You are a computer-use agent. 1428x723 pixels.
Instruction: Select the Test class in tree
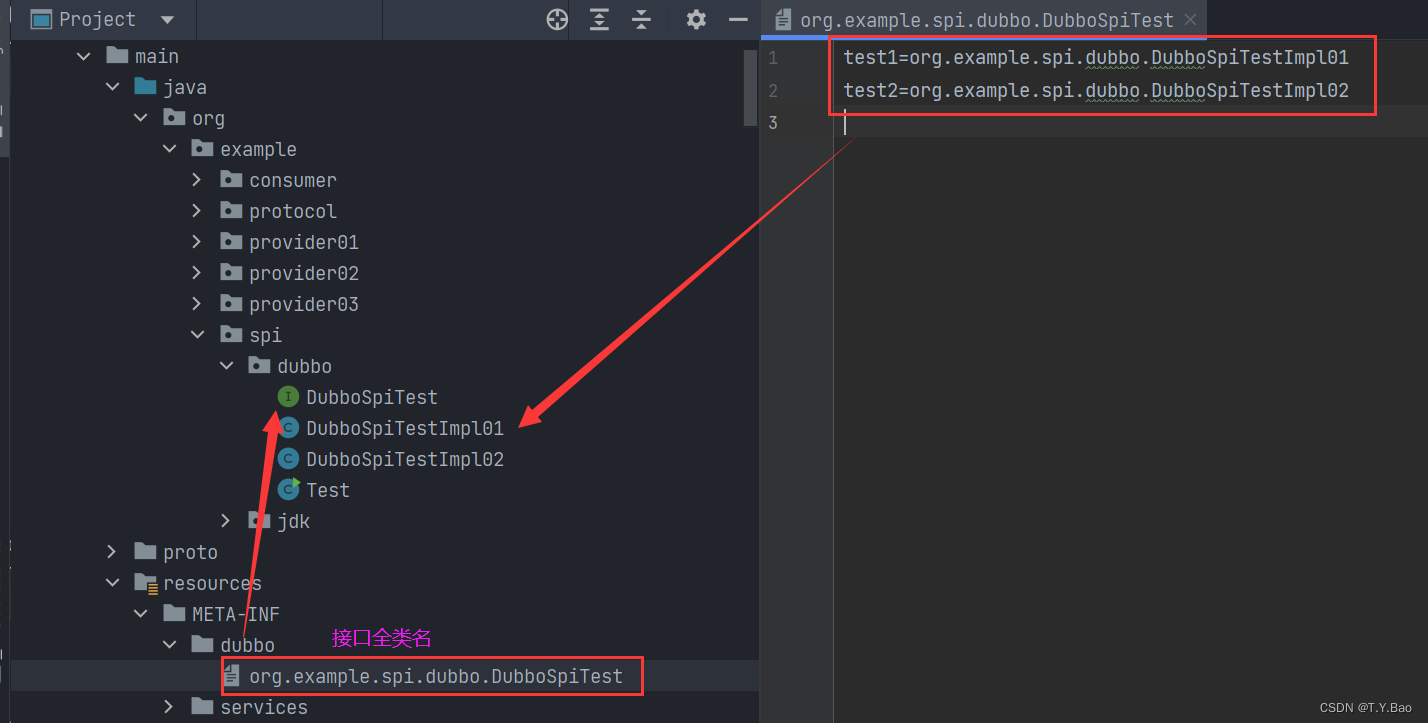pyautogui.click(x=328, y=490)
